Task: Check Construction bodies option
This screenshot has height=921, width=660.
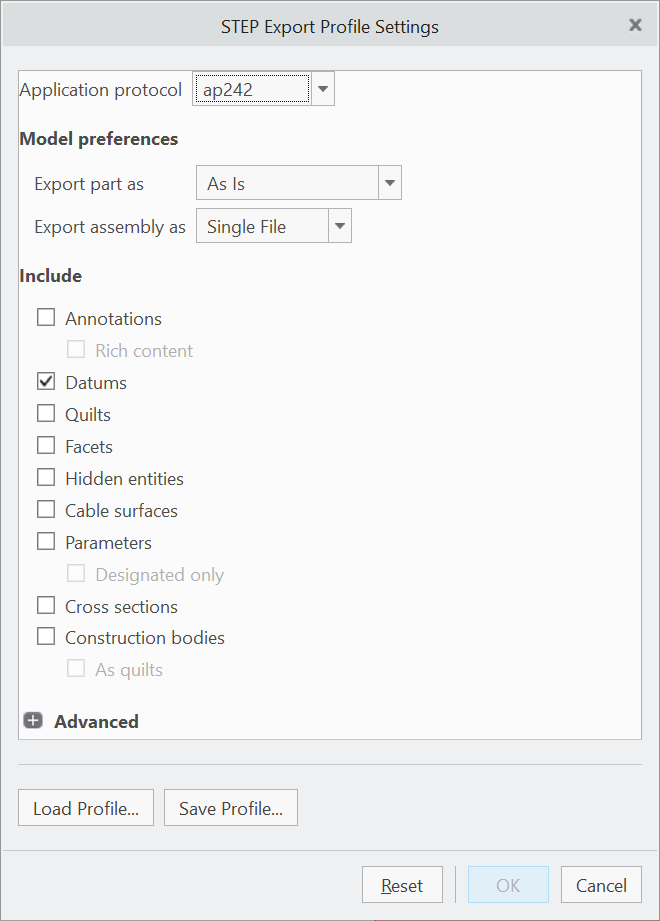Action: pos(46,637)
